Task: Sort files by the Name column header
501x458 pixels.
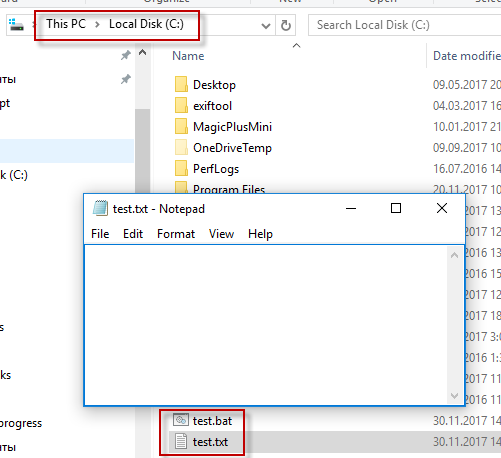Action: pos(188,56)
